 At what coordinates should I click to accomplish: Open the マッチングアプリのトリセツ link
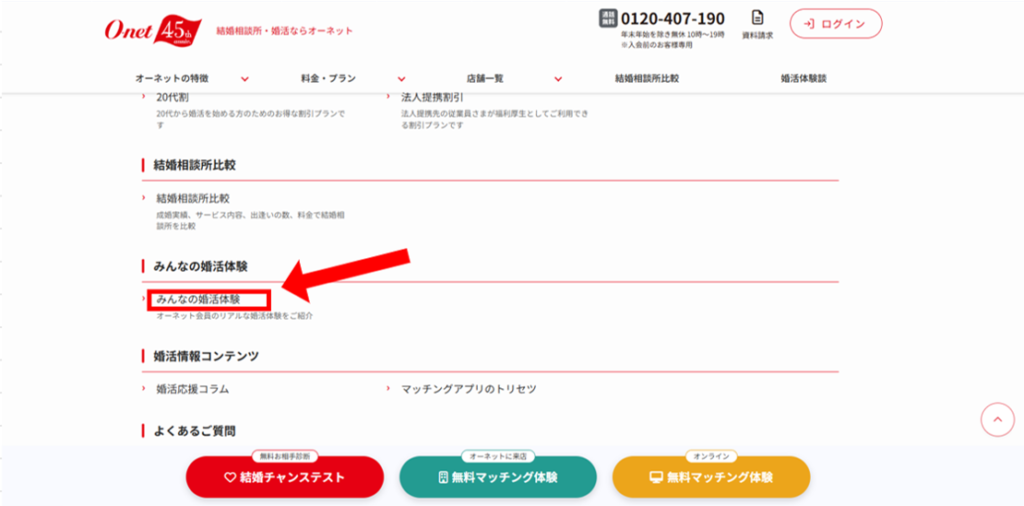469,389
